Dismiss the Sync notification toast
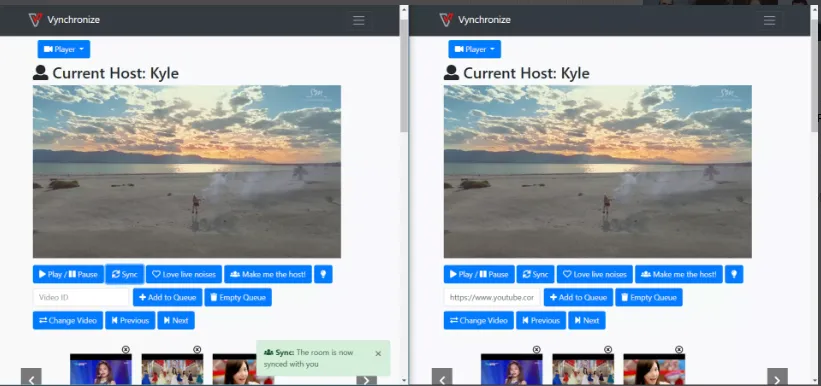This screenshot has height=386, width=821. pos(378,354)
